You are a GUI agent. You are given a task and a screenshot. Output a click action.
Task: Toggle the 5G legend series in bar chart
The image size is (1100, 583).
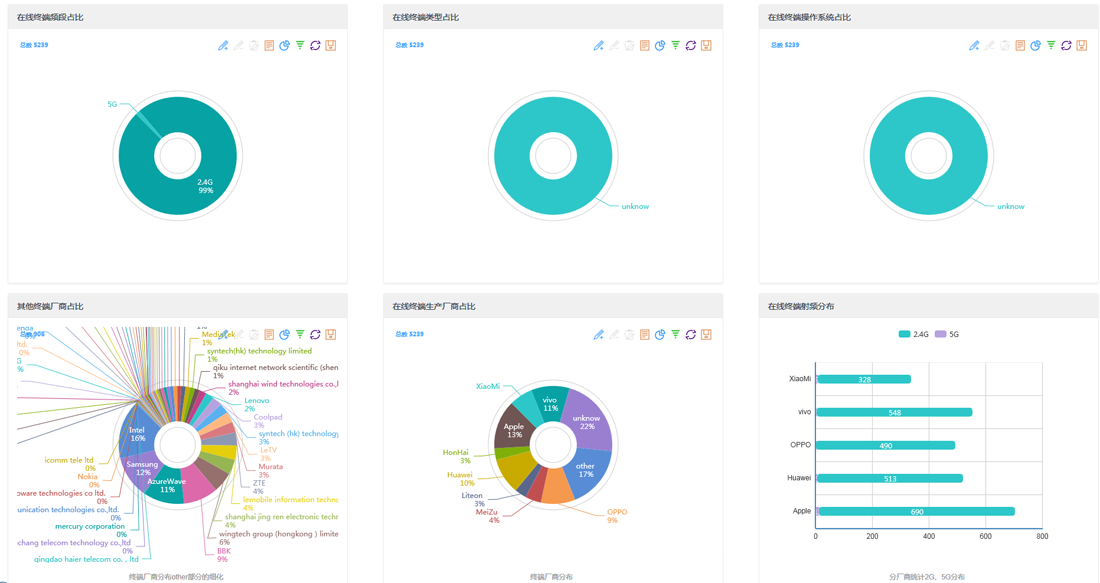[x=947, y=334]
